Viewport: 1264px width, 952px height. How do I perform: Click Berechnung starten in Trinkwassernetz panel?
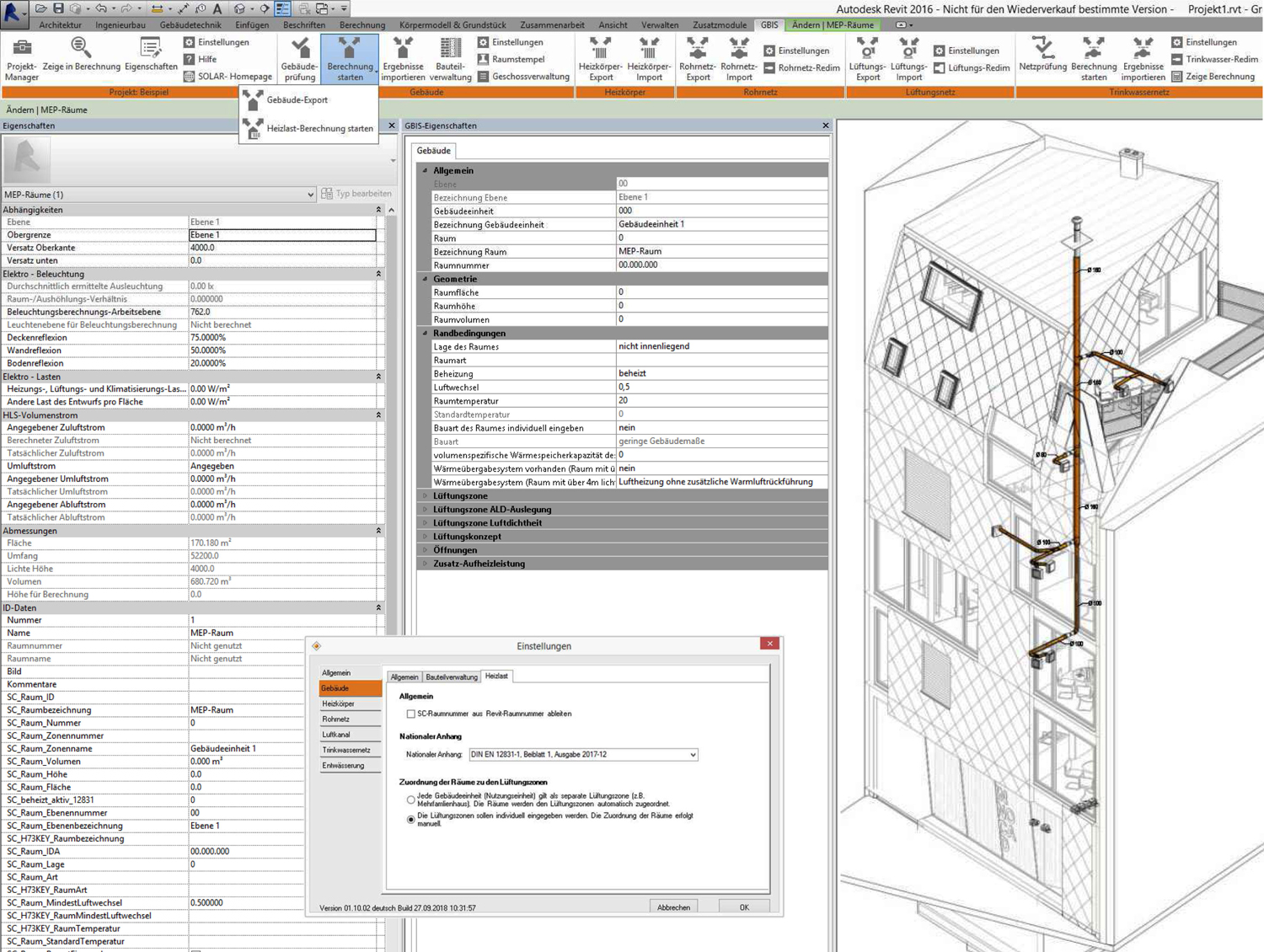click(1094, 59)
